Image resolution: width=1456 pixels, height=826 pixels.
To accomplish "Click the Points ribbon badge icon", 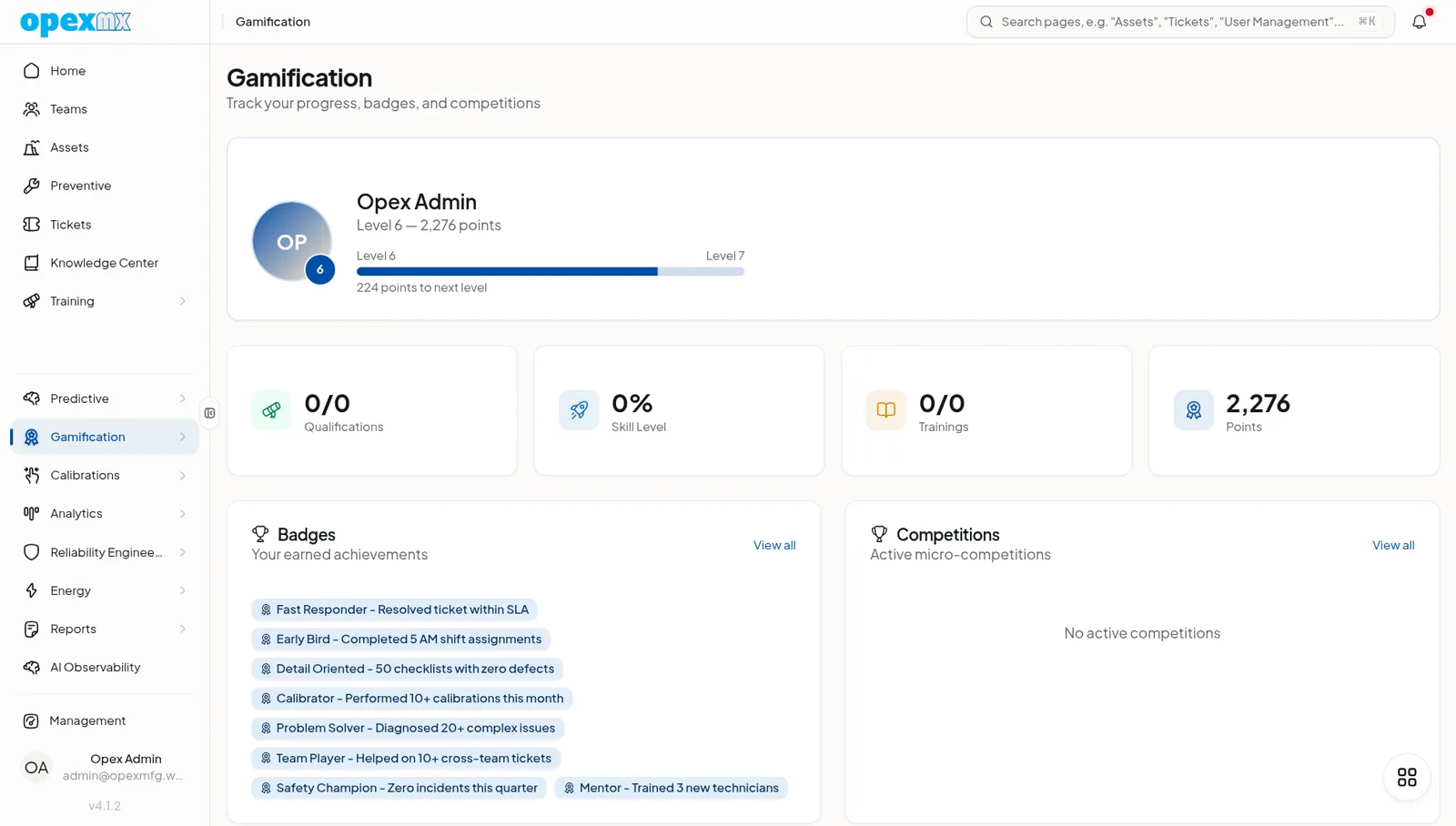I will pos(1193,410).
